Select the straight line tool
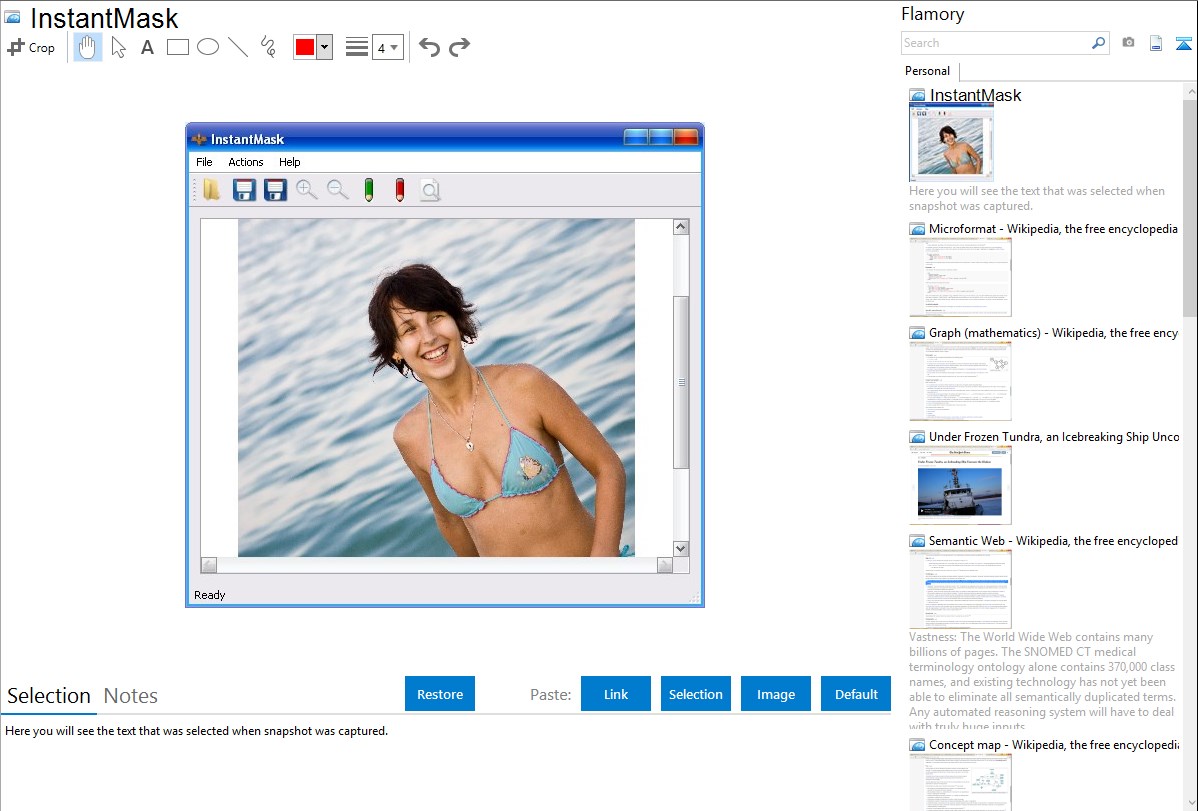Image resolution: width=1198 pixels, height=811 pixels. [238, 47]
